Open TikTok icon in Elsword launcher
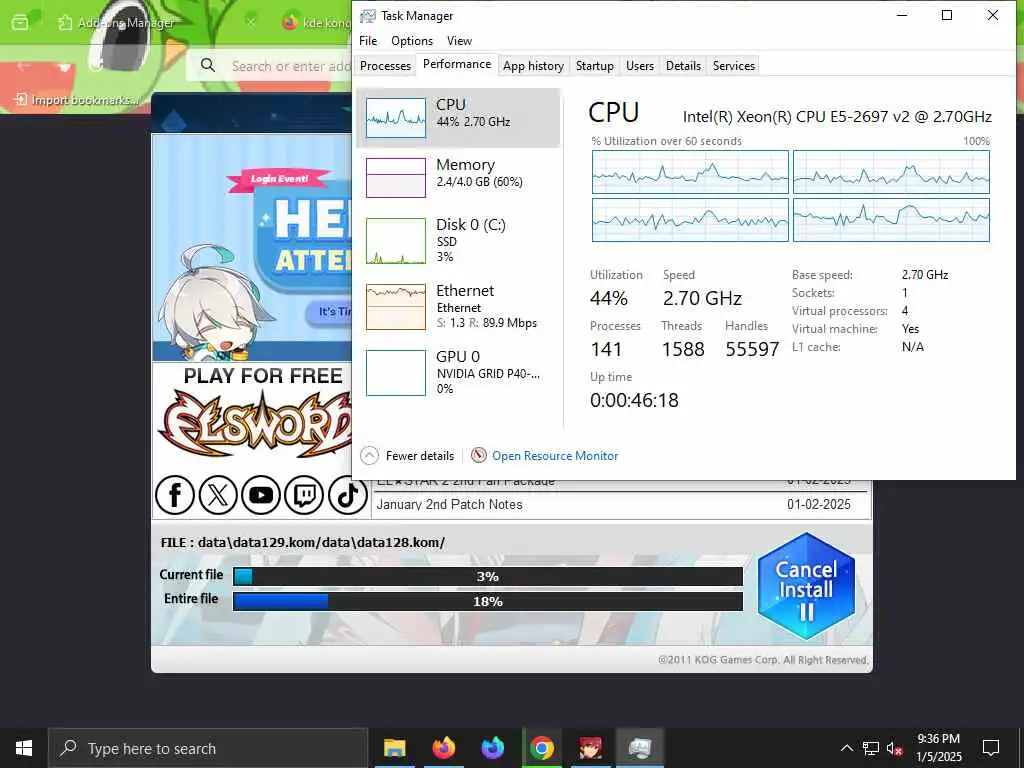The image size is (1024, 768). tap(347, 495)
